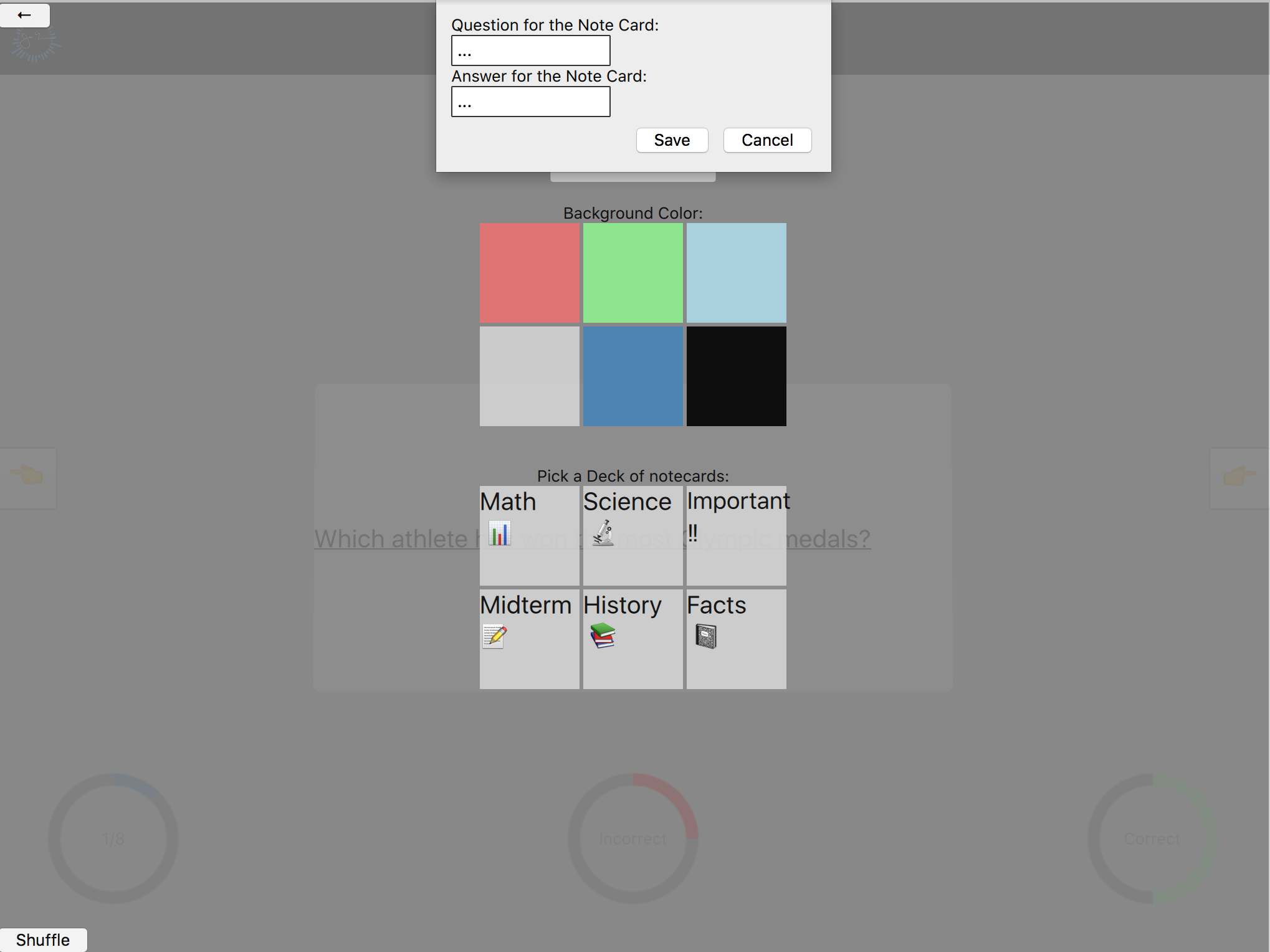Set background to steel blue swatch
The image size is (1270, 952).
[x=633, y=376]
